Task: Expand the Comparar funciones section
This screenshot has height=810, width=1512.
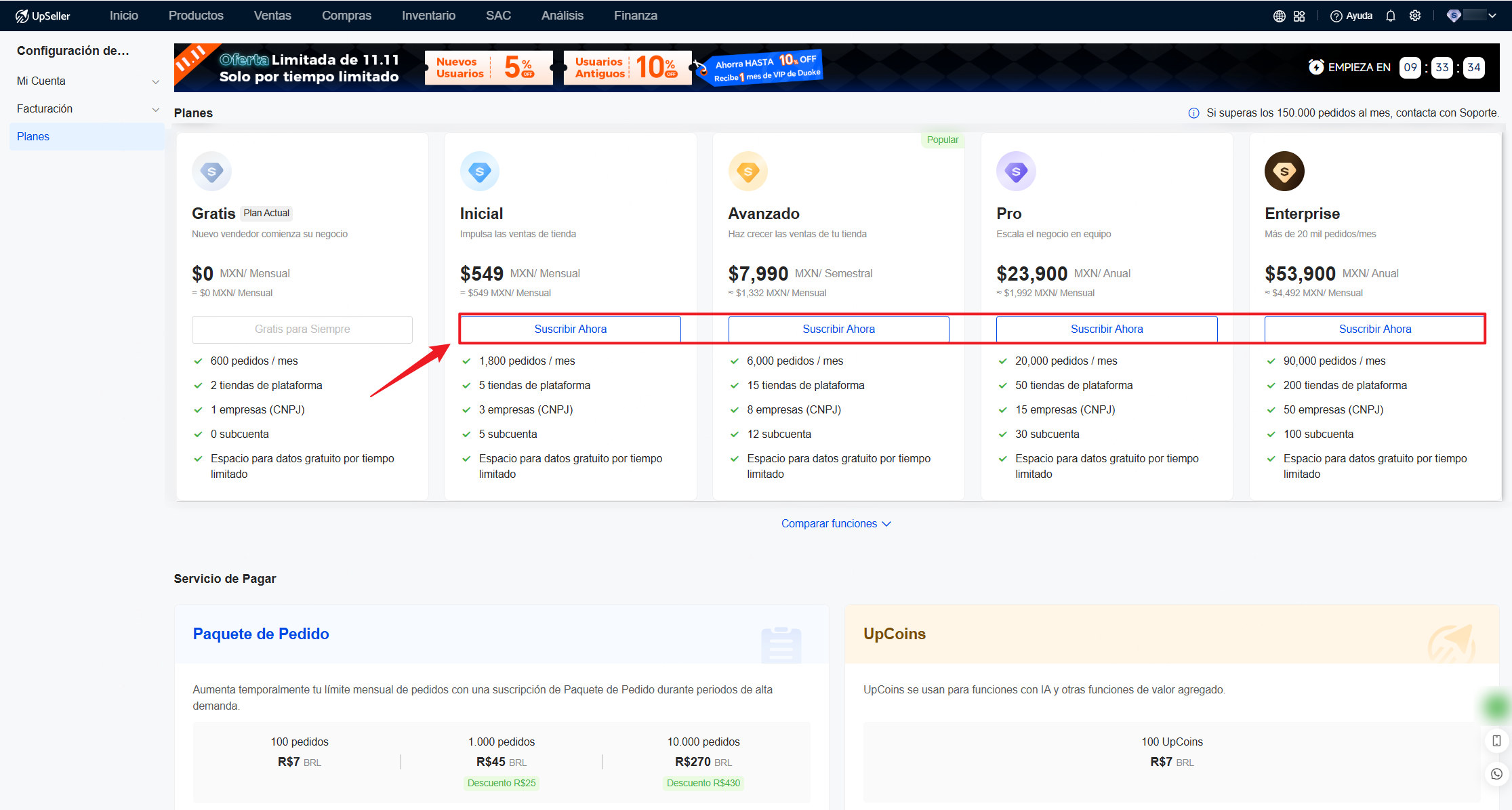Action: 836,523
